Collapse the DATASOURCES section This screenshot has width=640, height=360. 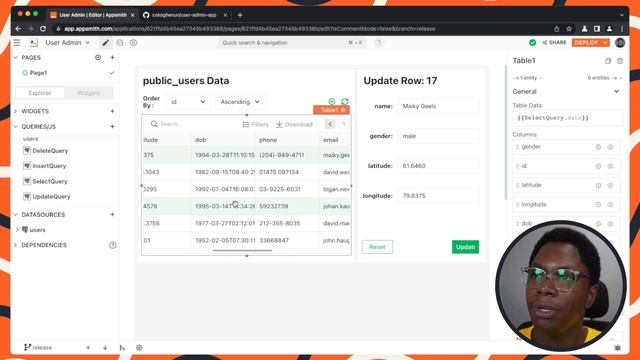[16, 214]
